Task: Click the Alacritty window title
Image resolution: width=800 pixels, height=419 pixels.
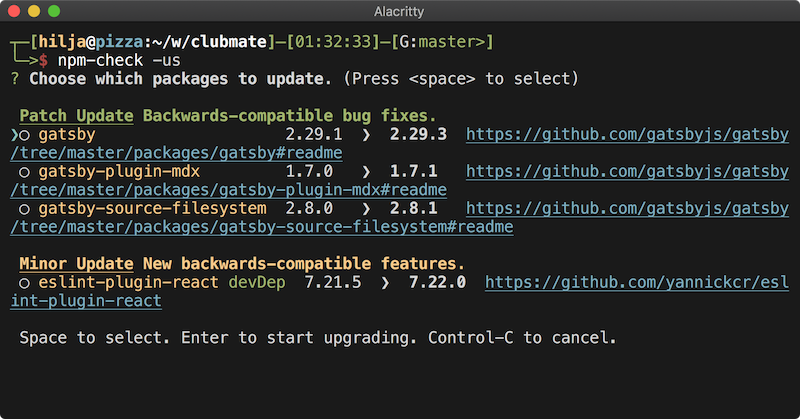Action: point(399,11)
